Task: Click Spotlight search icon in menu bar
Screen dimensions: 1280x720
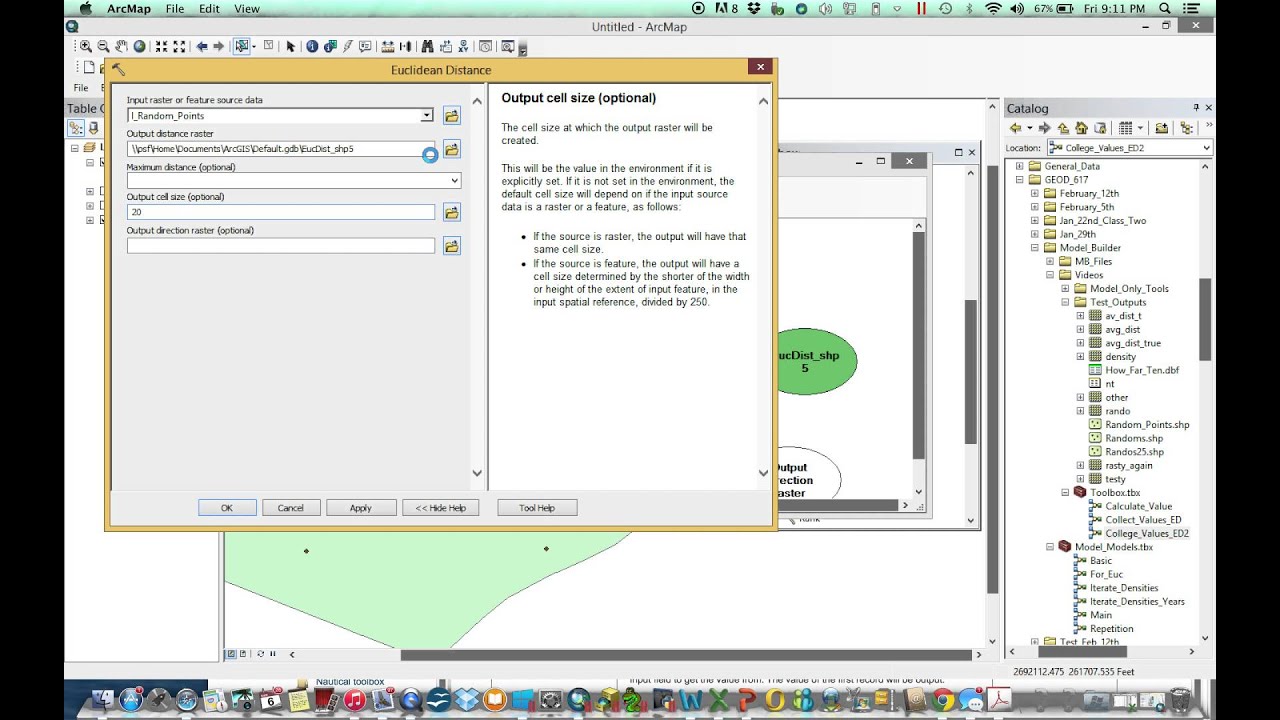Action: click(x=1165, y=8)
